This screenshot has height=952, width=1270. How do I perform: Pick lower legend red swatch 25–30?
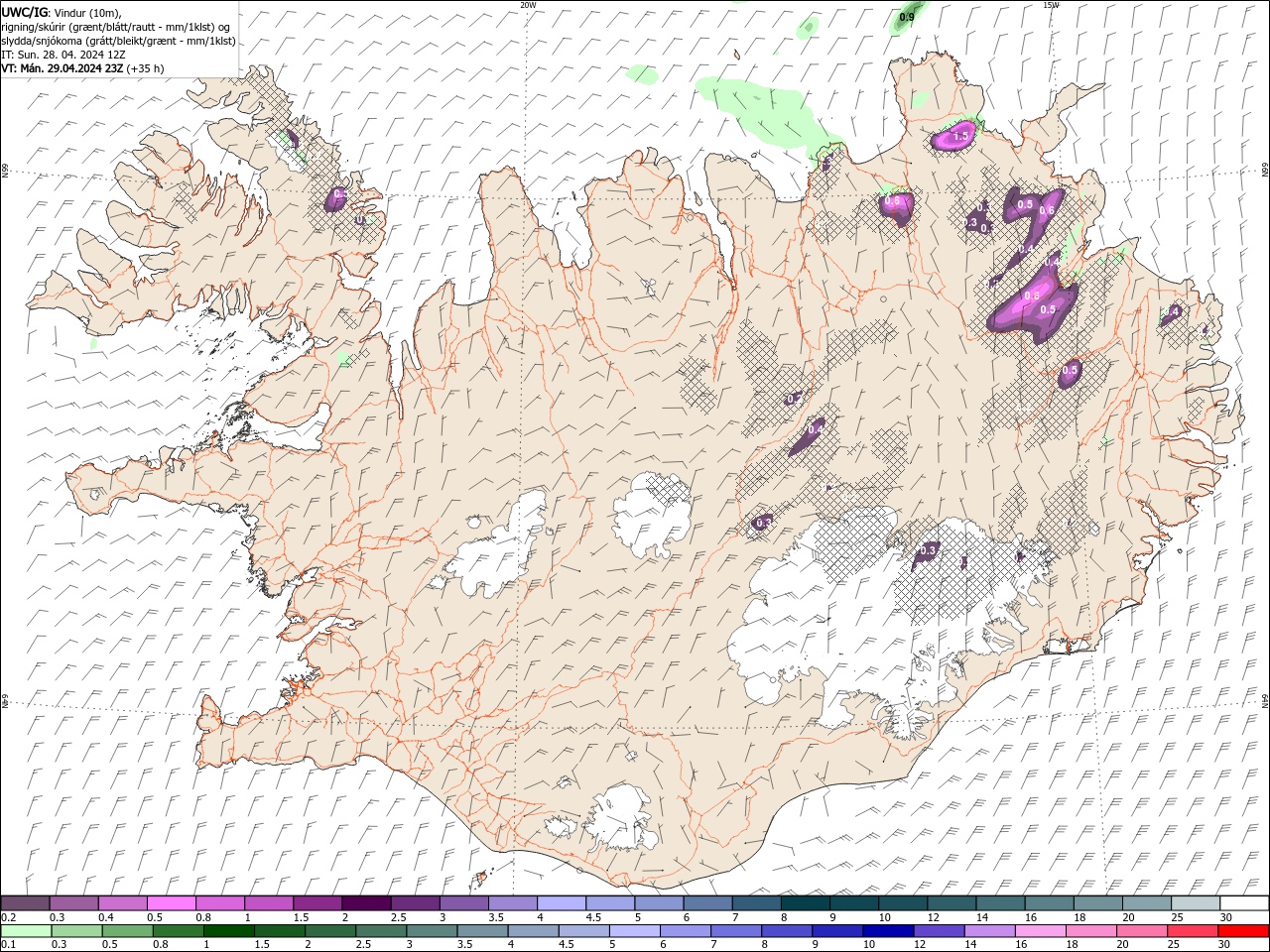tap(1193, 931)
